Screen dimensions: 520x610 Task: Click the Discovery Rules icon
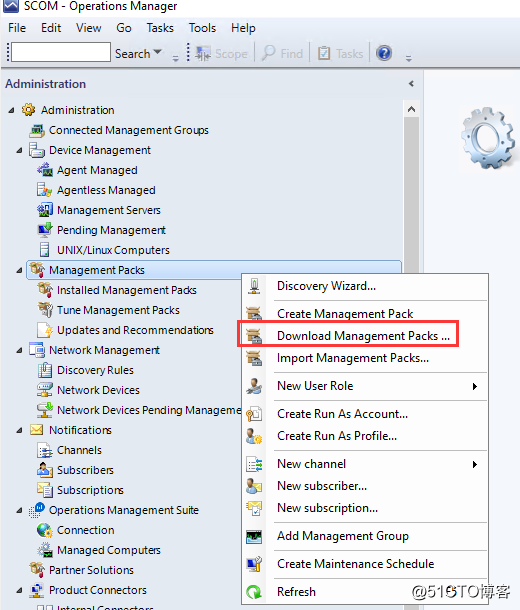click(x=45, y=370)
